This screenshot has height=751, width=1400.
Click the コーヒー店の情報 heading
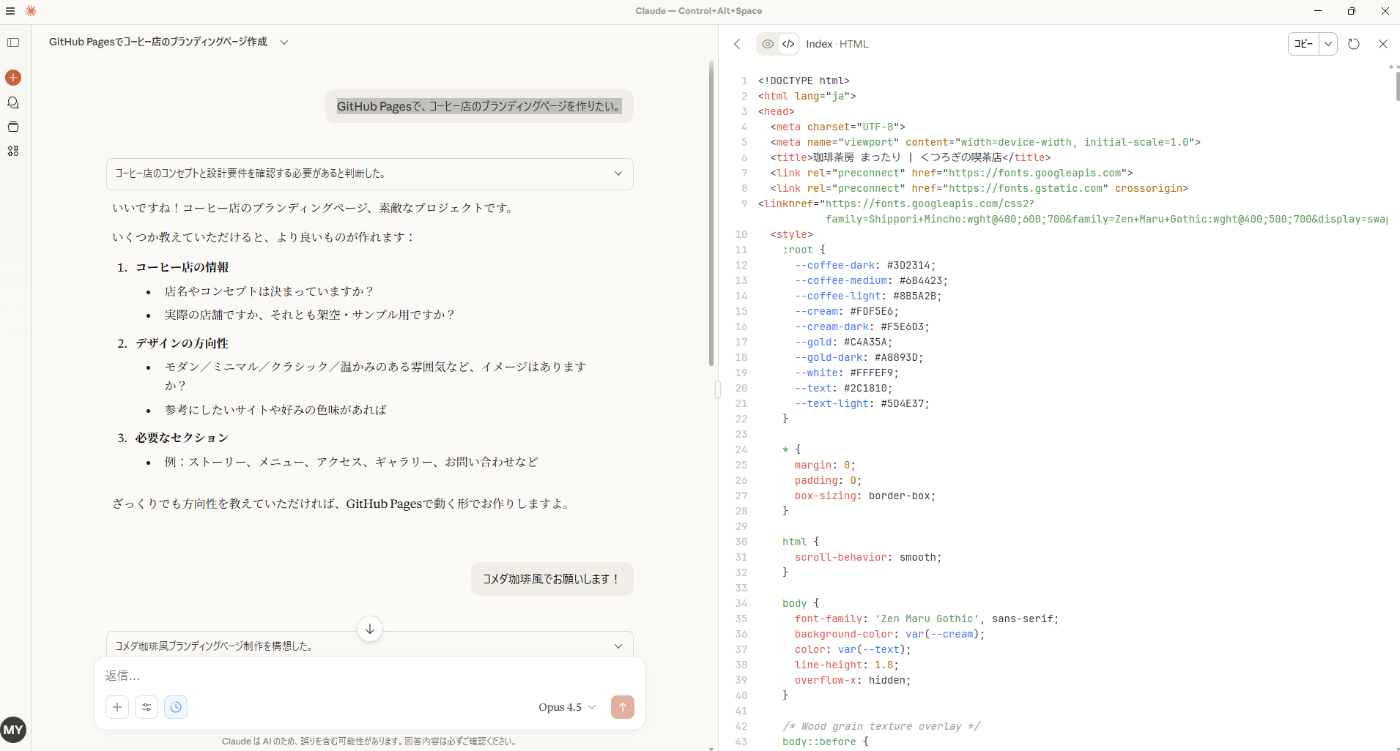pos(182,267)
